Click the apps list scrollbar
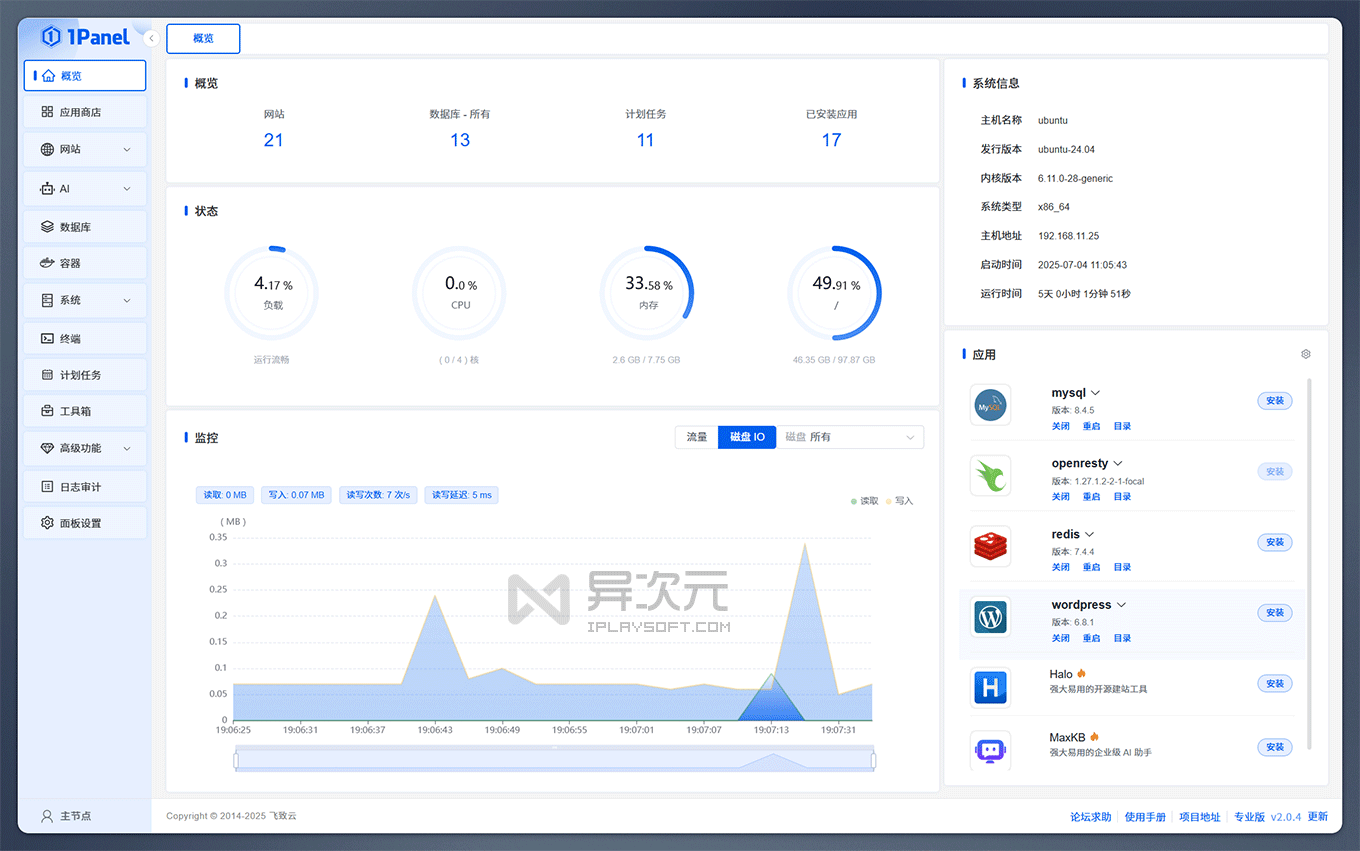 point(1310,565)
